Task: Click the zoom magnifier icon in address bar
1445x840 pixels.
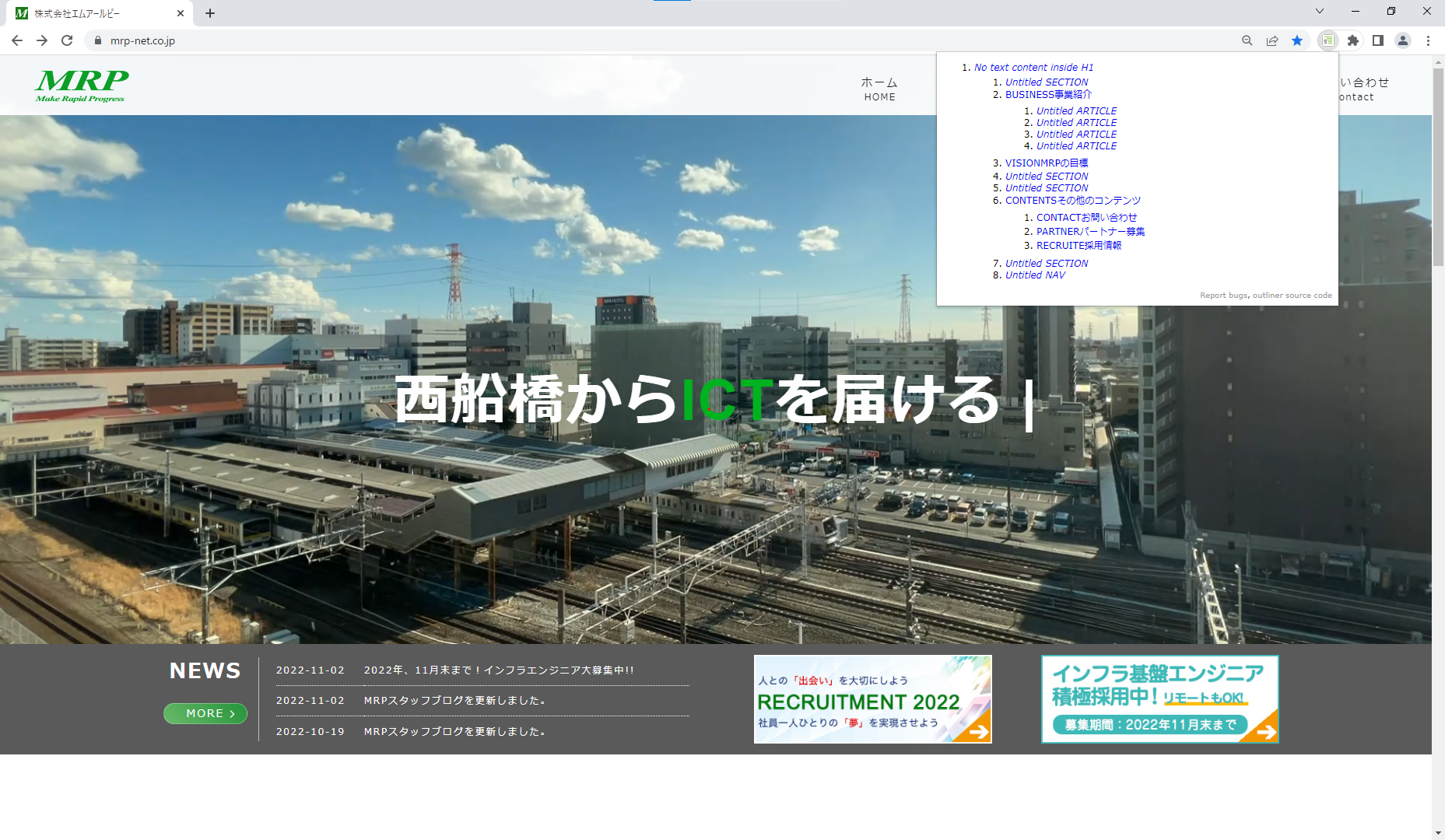Action: (1247, 40)
